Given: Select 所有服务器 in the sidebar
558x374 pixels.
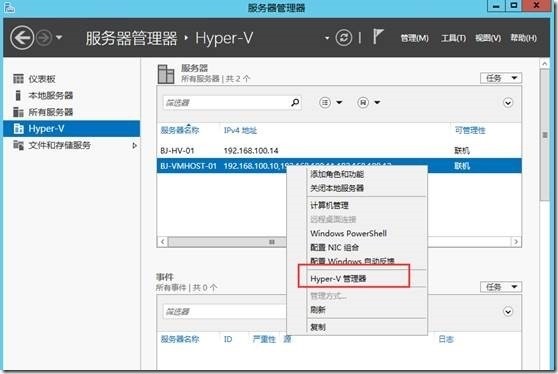Looking at the screenshot, I should pos(71,112).
